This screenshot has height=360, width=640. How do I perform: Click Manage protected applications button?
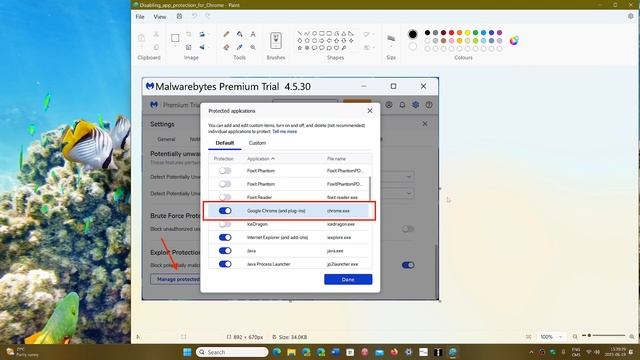pos(176,279)
